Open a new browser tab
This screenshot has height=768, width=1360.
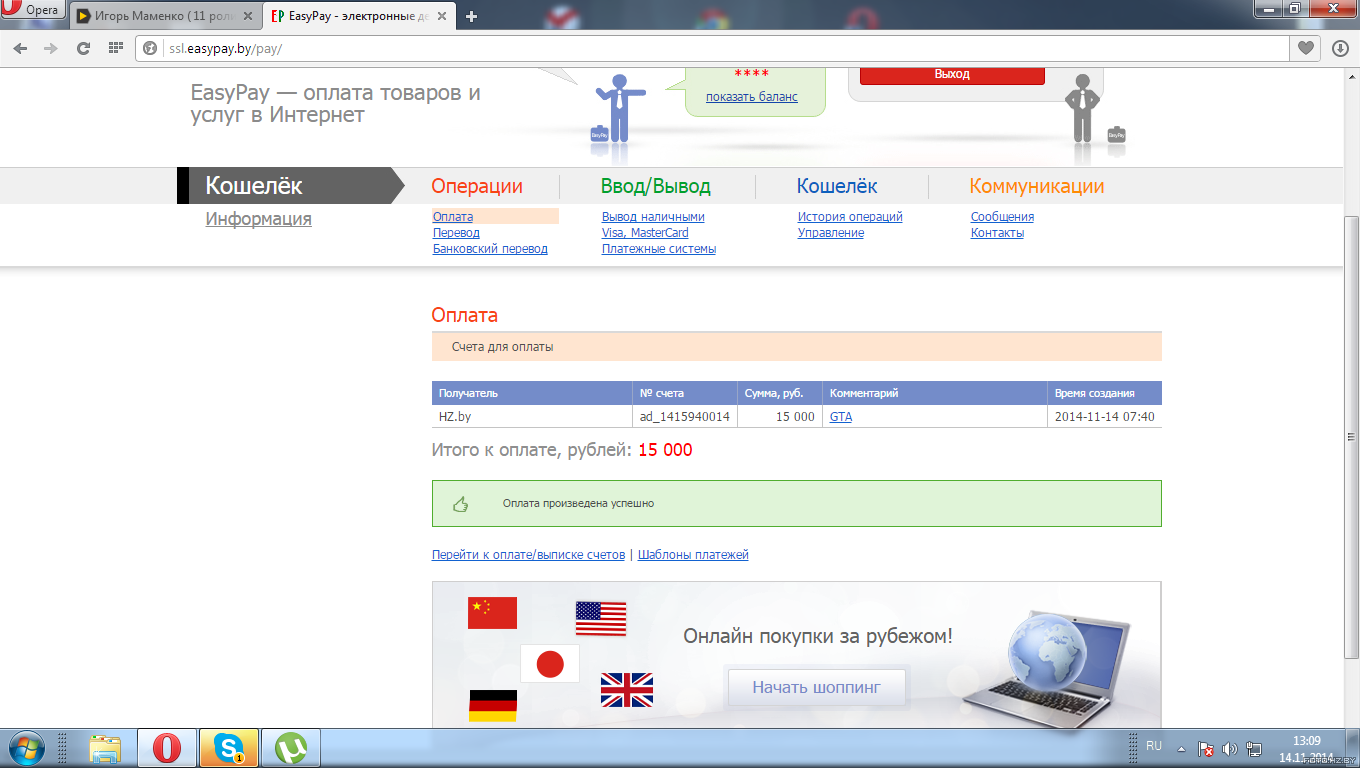click(472, 16)
